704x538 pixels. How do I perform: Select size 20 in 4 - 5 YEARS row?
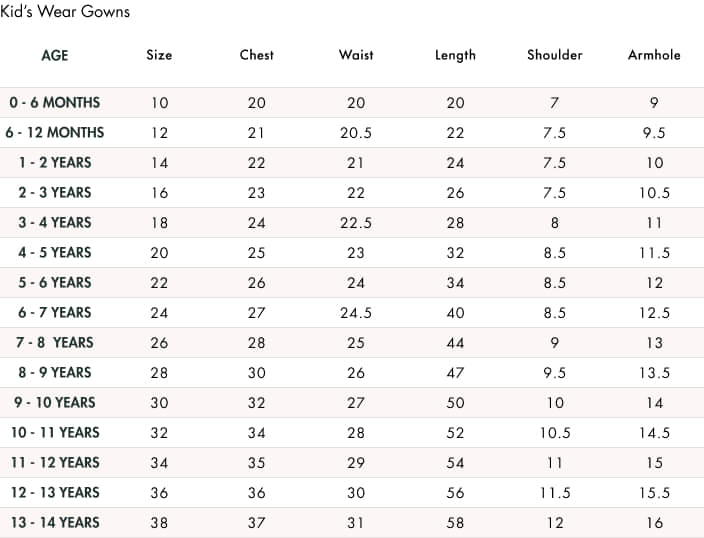coord(159,253)
